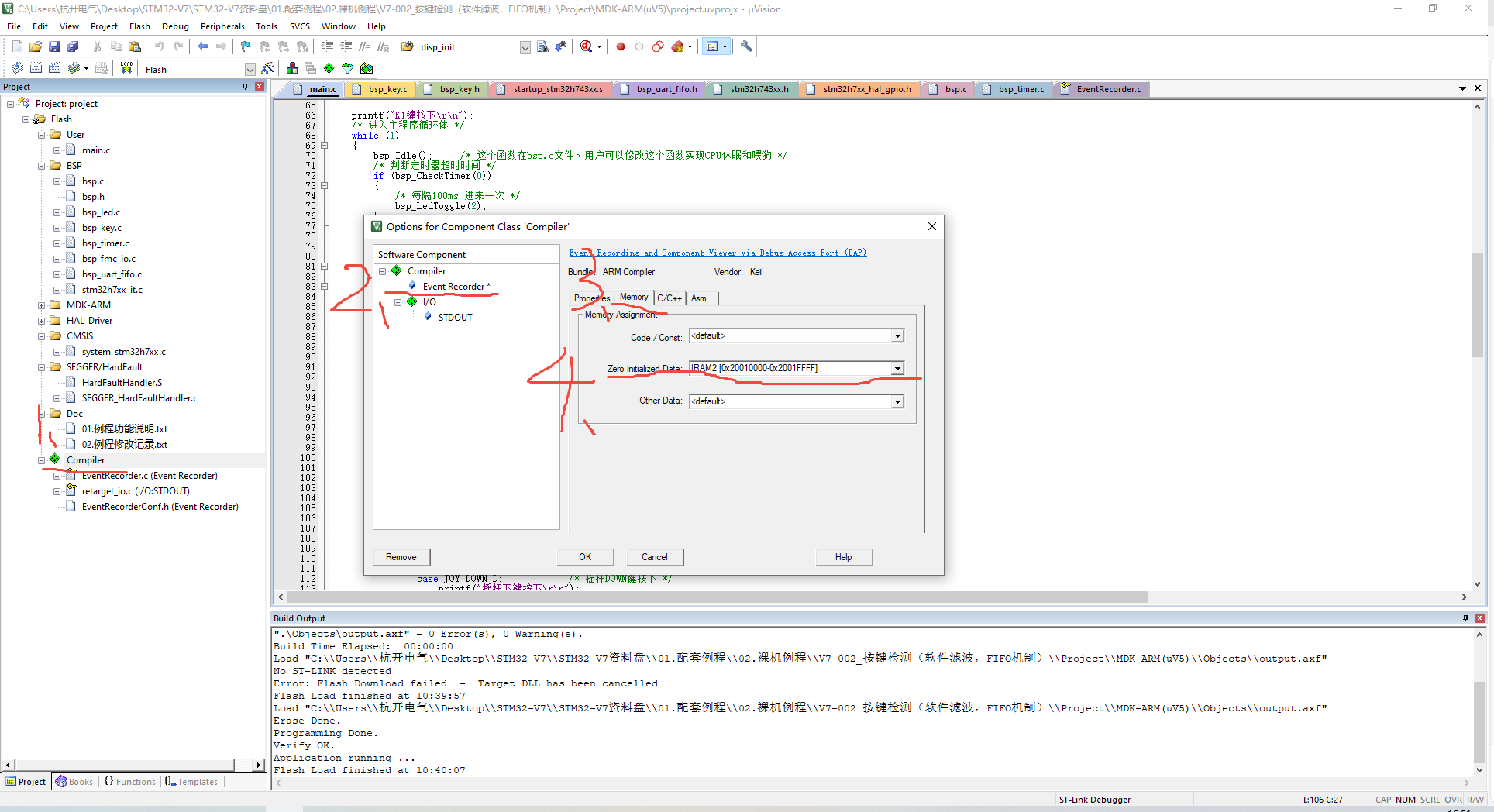Open the Event Recording DAP documentation link
This screenshot has height=812, width=1494.
(717, 252)
